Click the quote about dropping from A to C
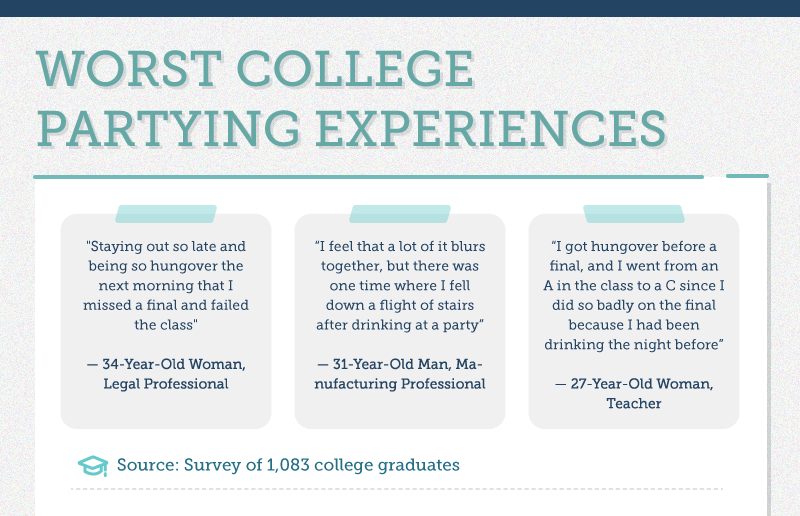This screenshot has width=800, height=516. click(634, 295)
